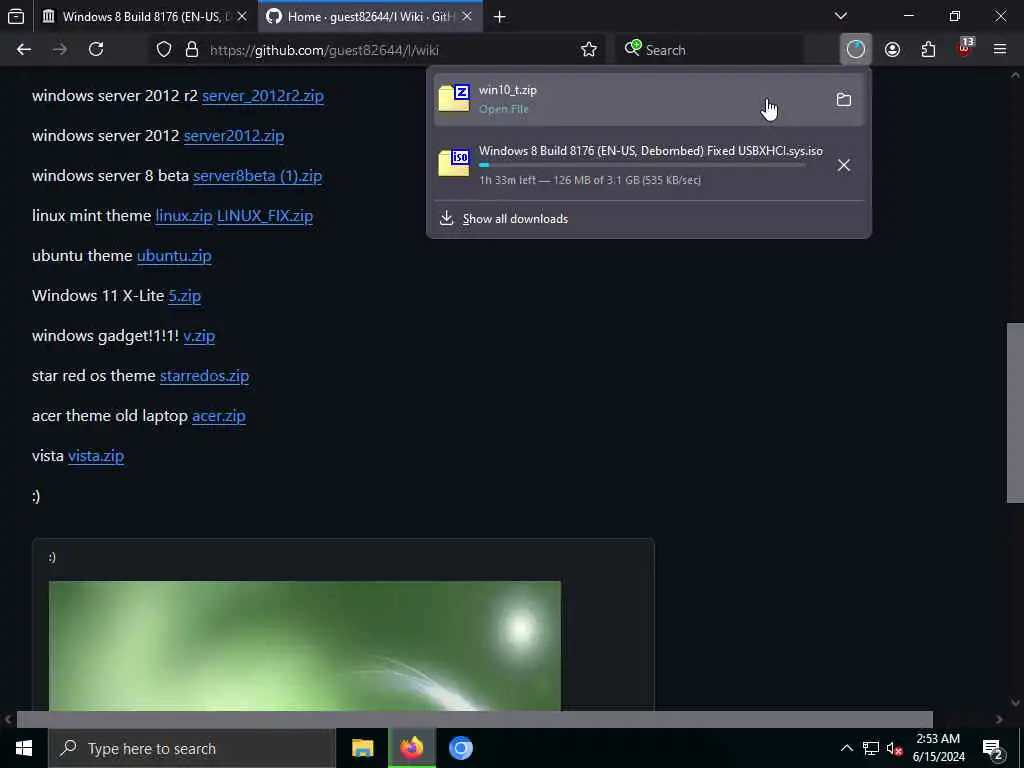The image size is (1024, 768).
Task: Bookmark this page with the star icon
Action: tap(588, 50)
